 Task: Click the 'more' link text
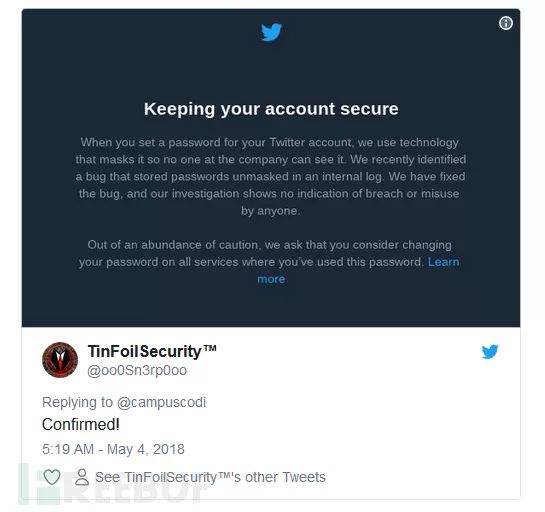[x=271, y=279]
